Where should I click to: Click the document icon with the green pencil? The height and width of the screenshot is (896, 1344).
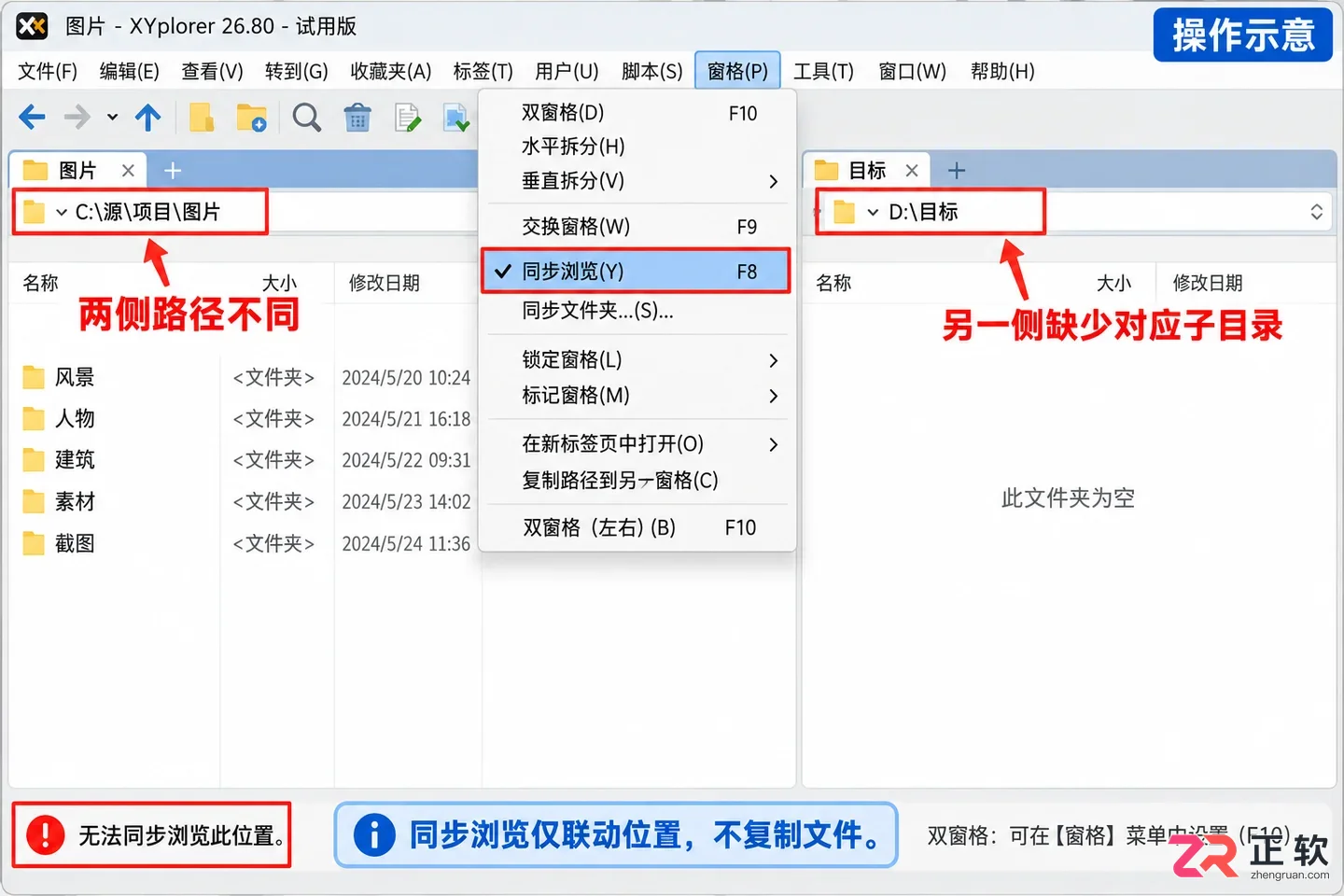click(408, 118)
